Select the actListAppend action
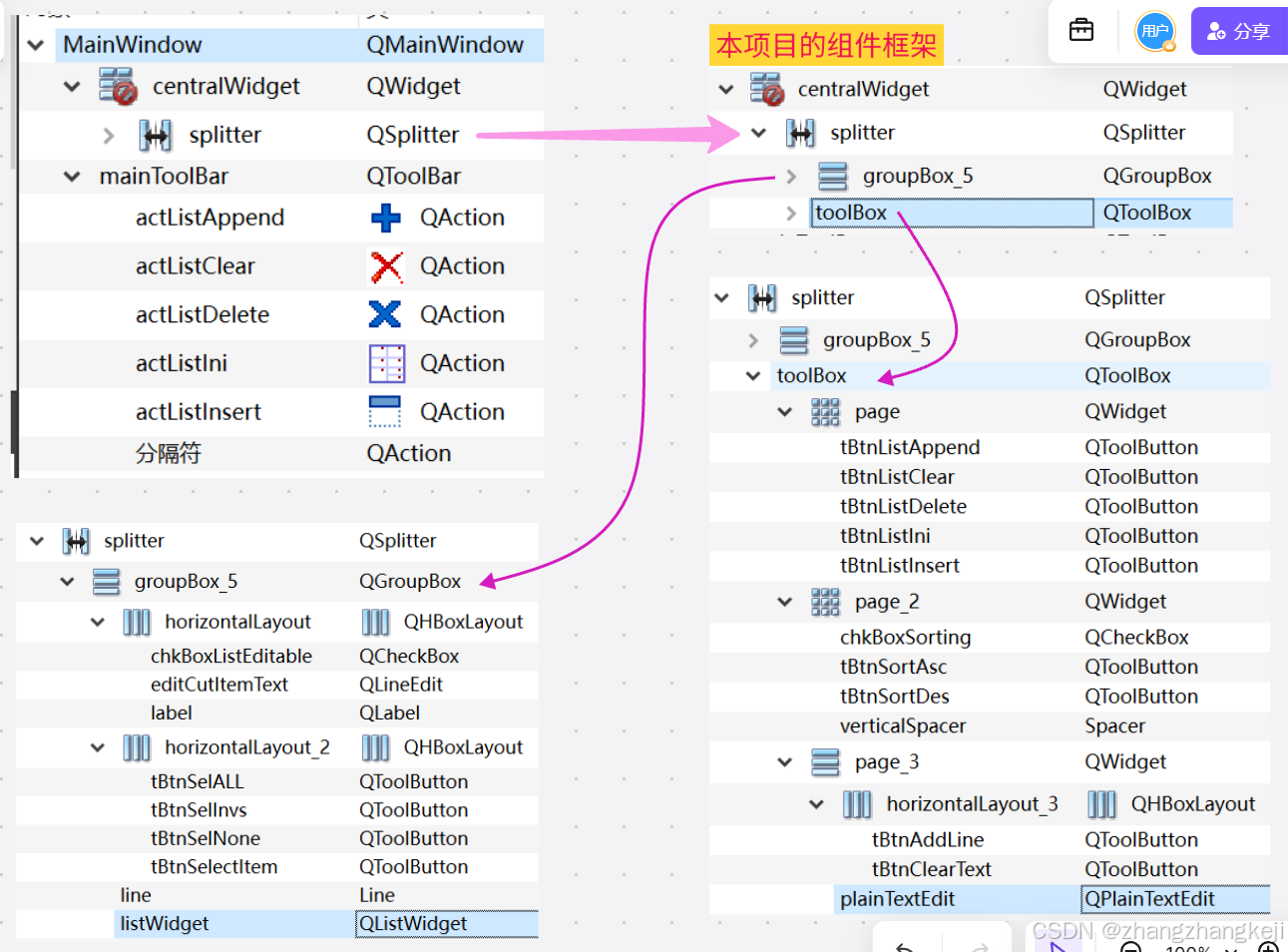The width and height of the screenshot is (1288, 952). coord(281,218)
